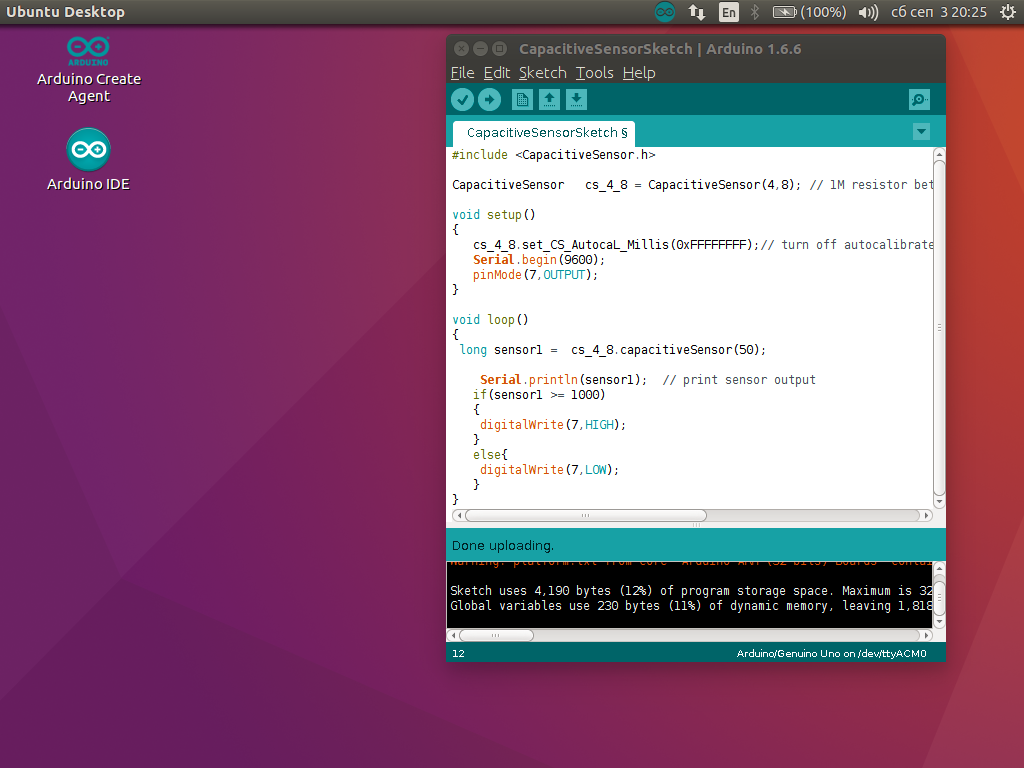Open the session gear menu

[x=1008, y=12]
